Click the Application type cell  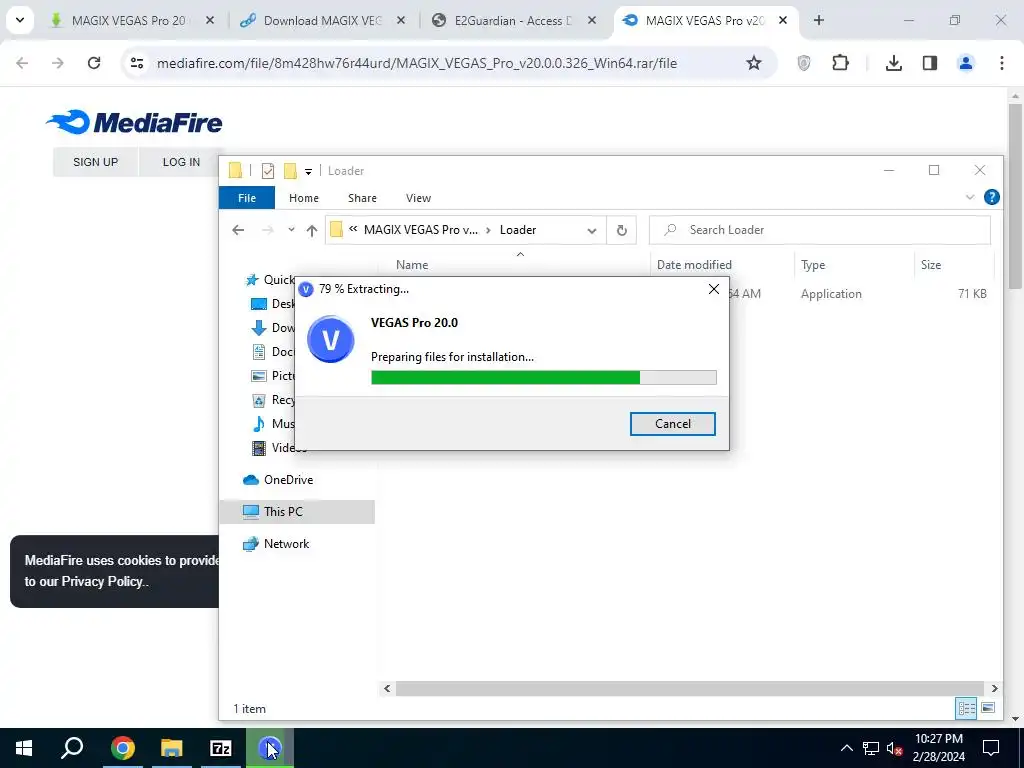tap(831, 294)
